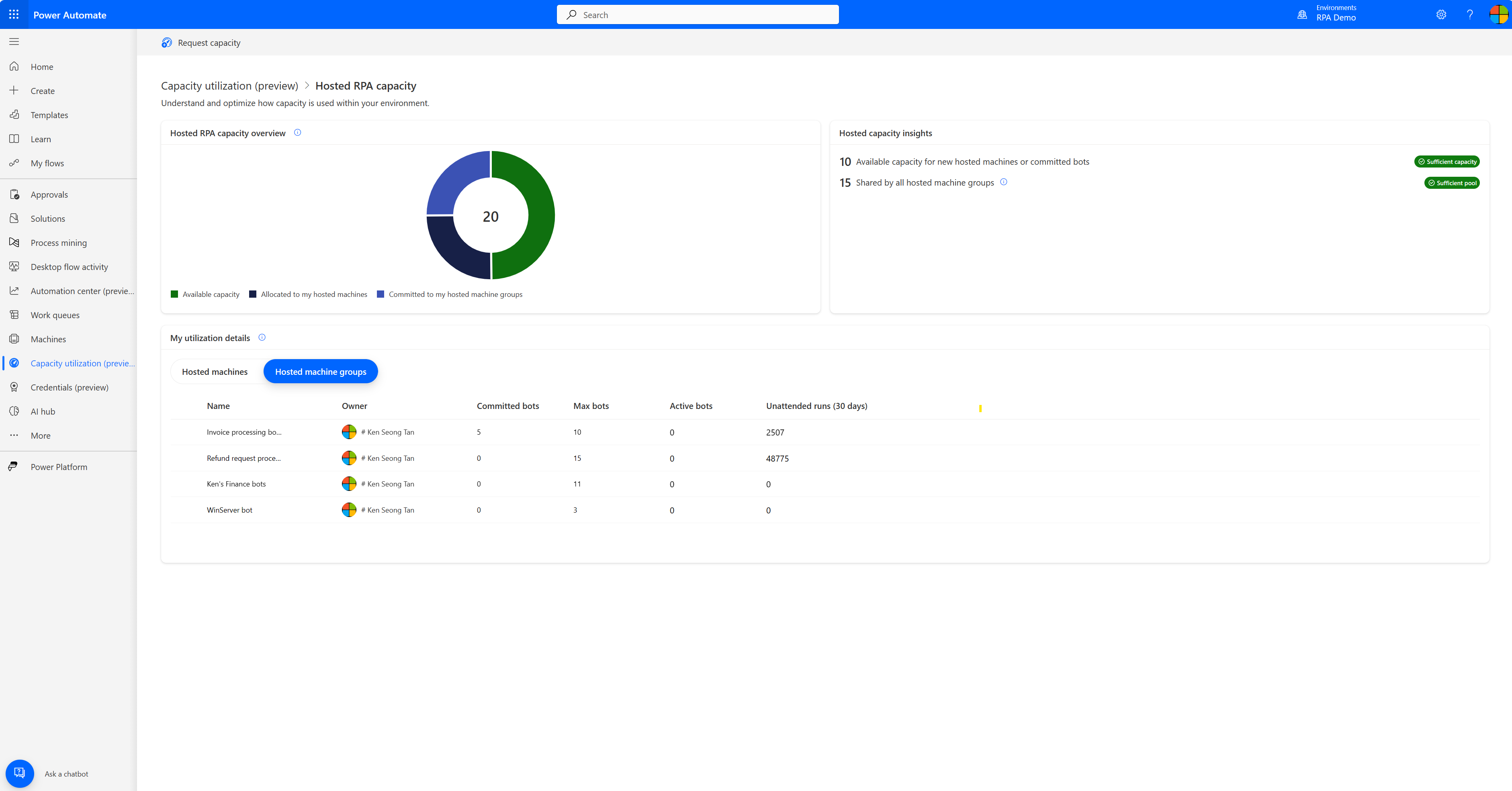Expand the More item in the sidebar
The image size is (1512, 791).
(40, 435)
